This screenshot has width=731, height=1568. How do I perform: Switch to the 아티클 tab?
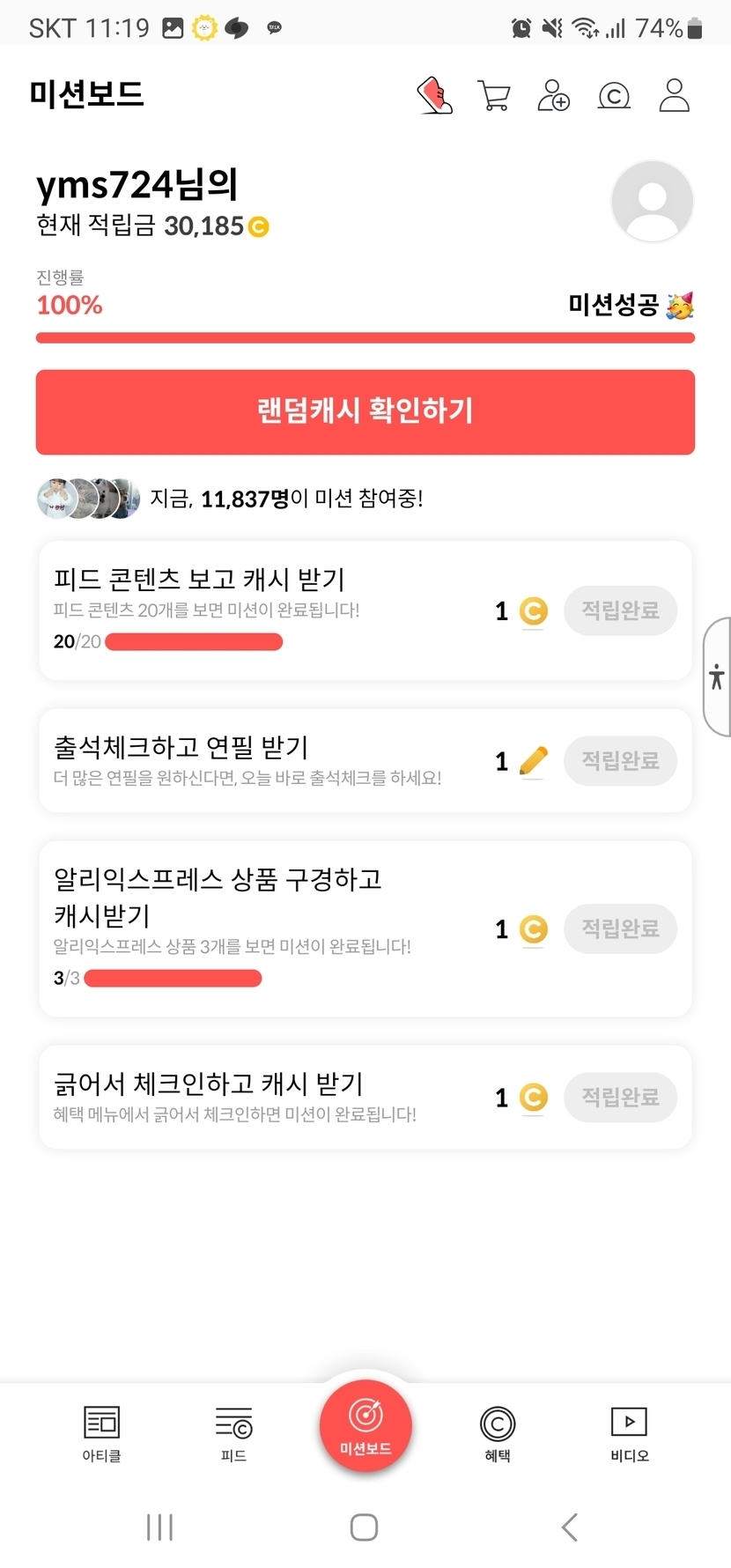(x=101, y=1433)
